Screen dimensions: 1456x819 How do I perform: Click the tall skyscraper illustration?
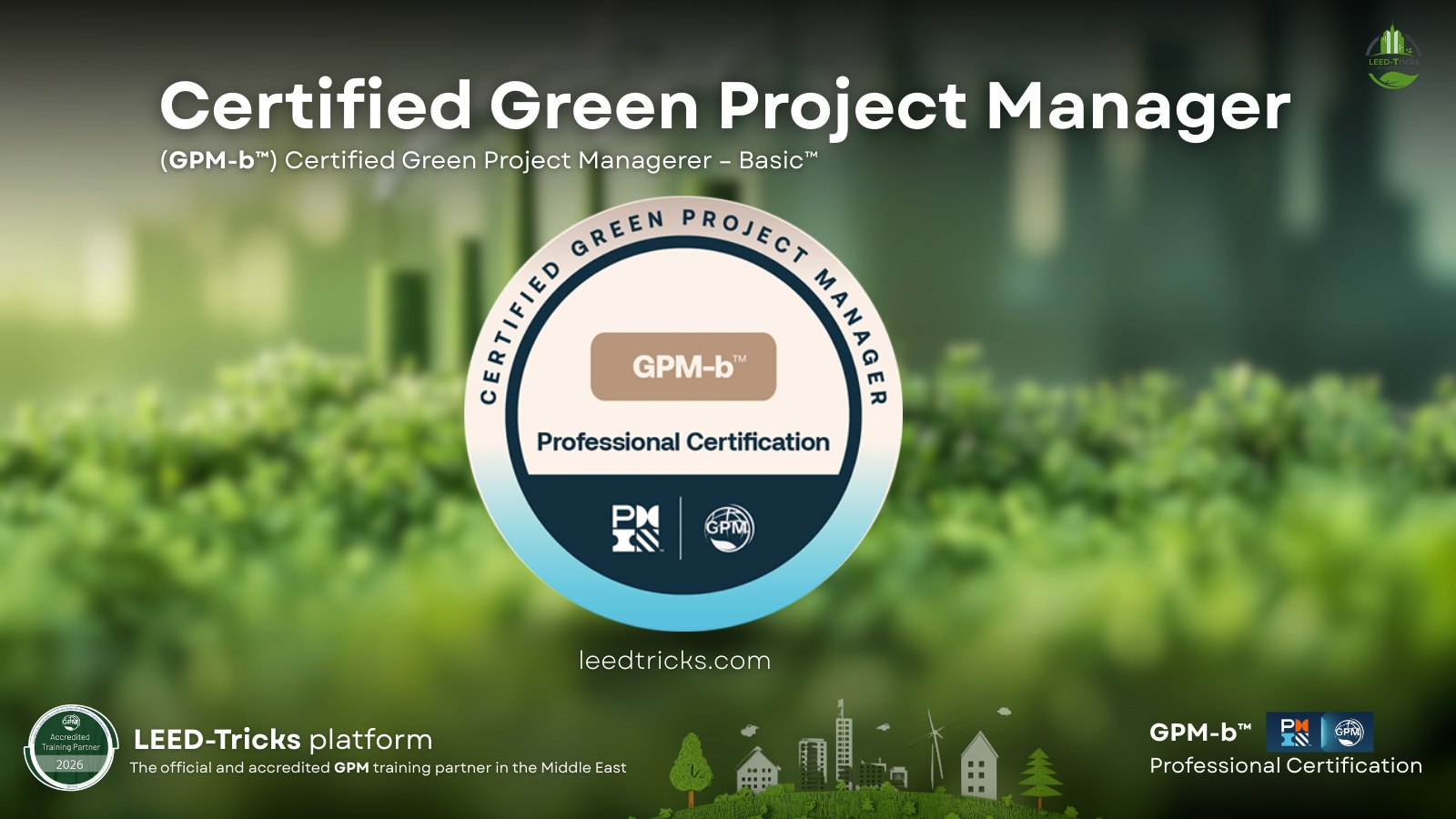[x=844, y=742]
